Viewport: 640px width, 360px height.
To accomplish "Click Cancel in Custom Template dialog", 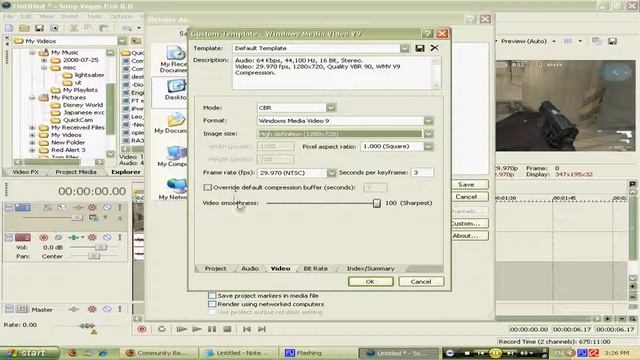I will pyautogui.click(x=421, y=281).
